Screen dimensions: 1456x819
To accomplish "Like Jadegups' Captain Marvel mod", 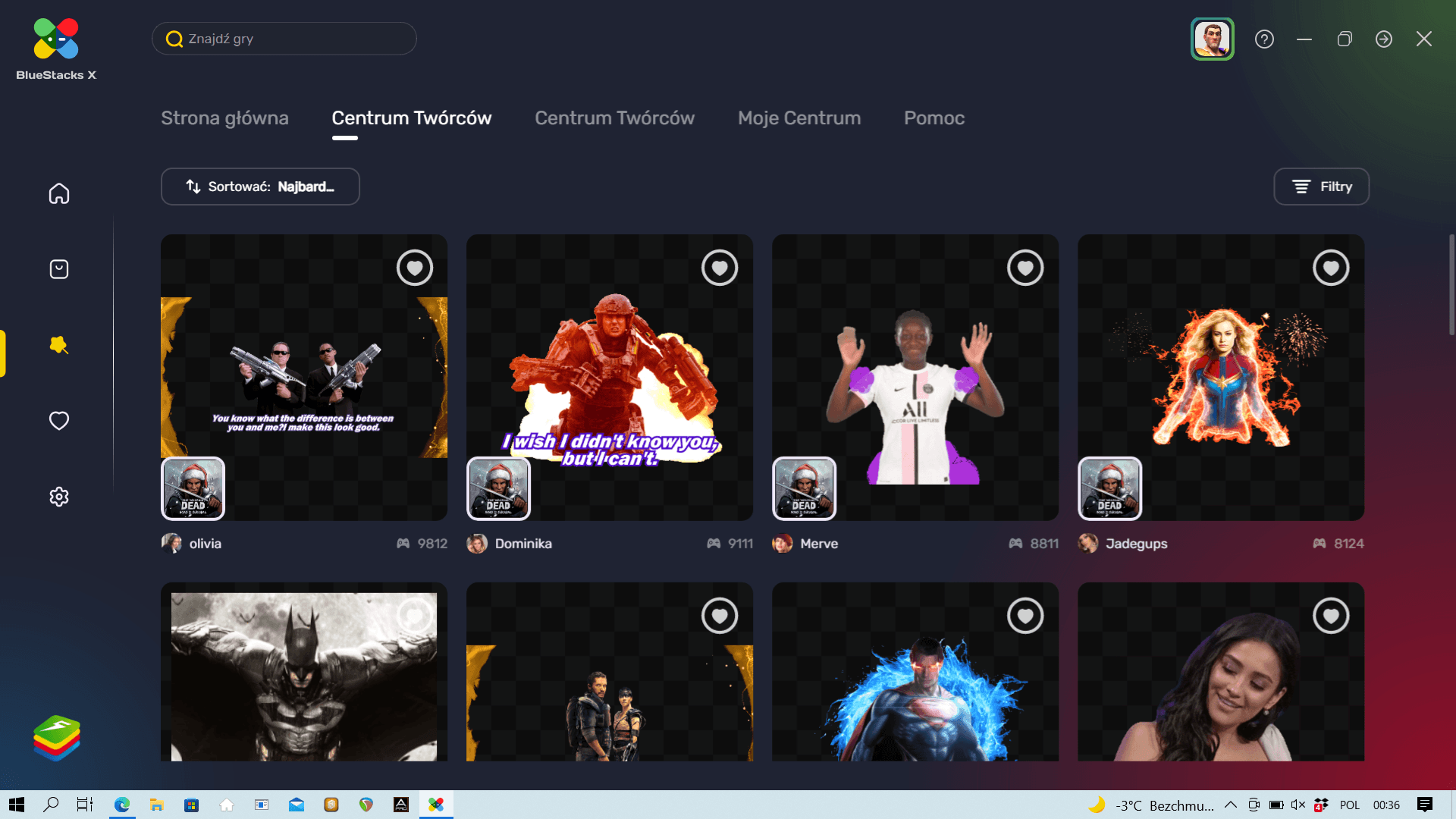I will click(1331, 268).
